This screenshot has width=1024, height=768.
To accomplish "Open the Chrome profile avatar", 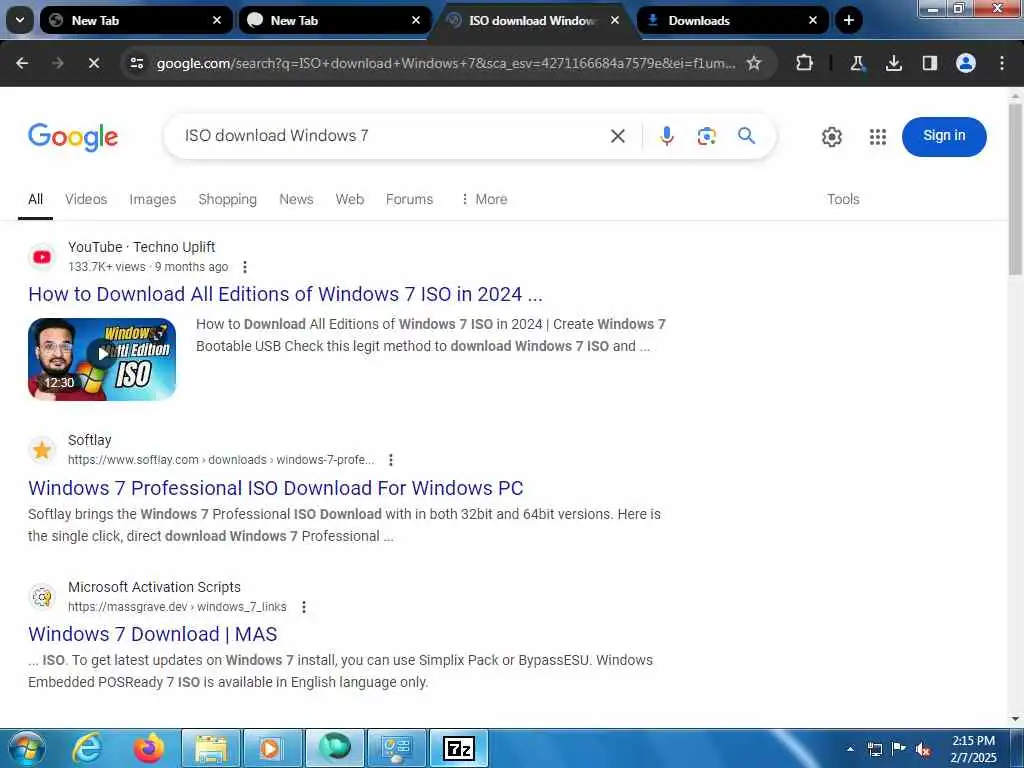I will coord(965,63).
